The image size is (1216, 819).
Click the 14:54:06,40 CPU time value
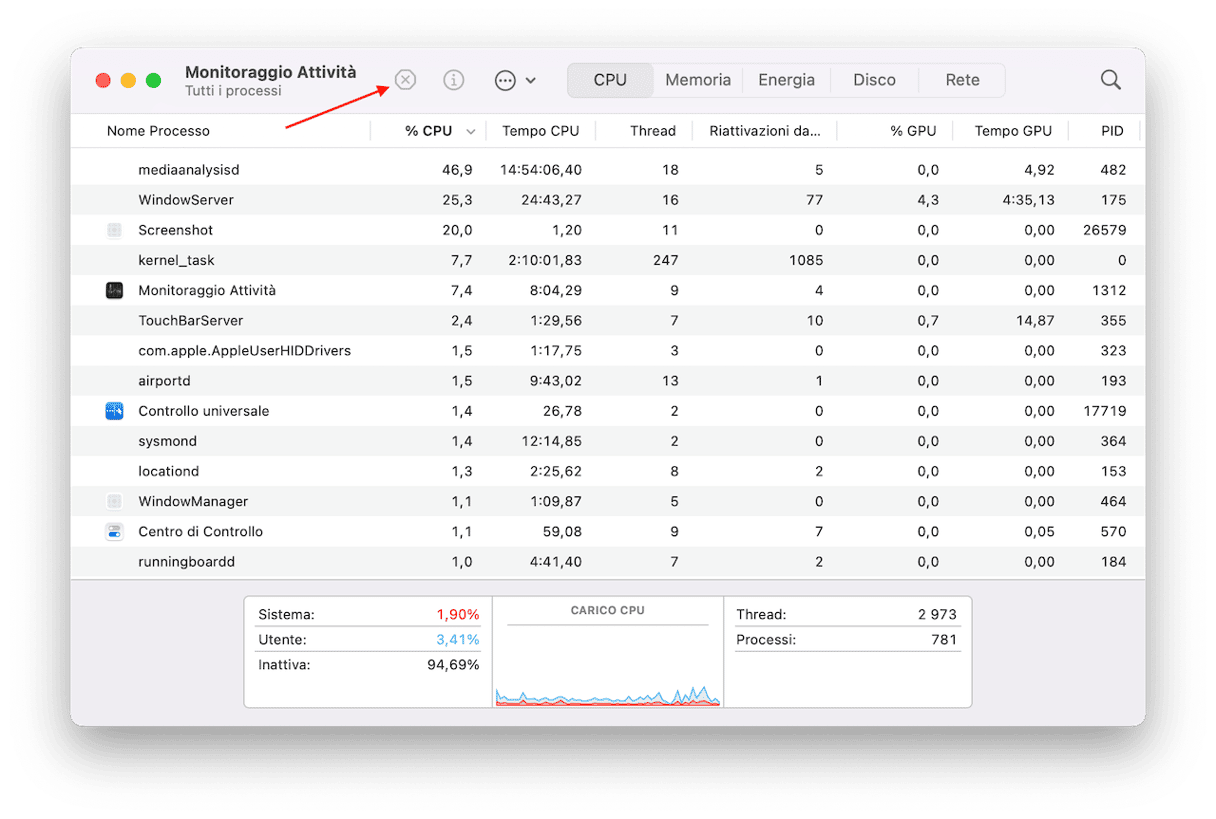click(x=541, y=170)
